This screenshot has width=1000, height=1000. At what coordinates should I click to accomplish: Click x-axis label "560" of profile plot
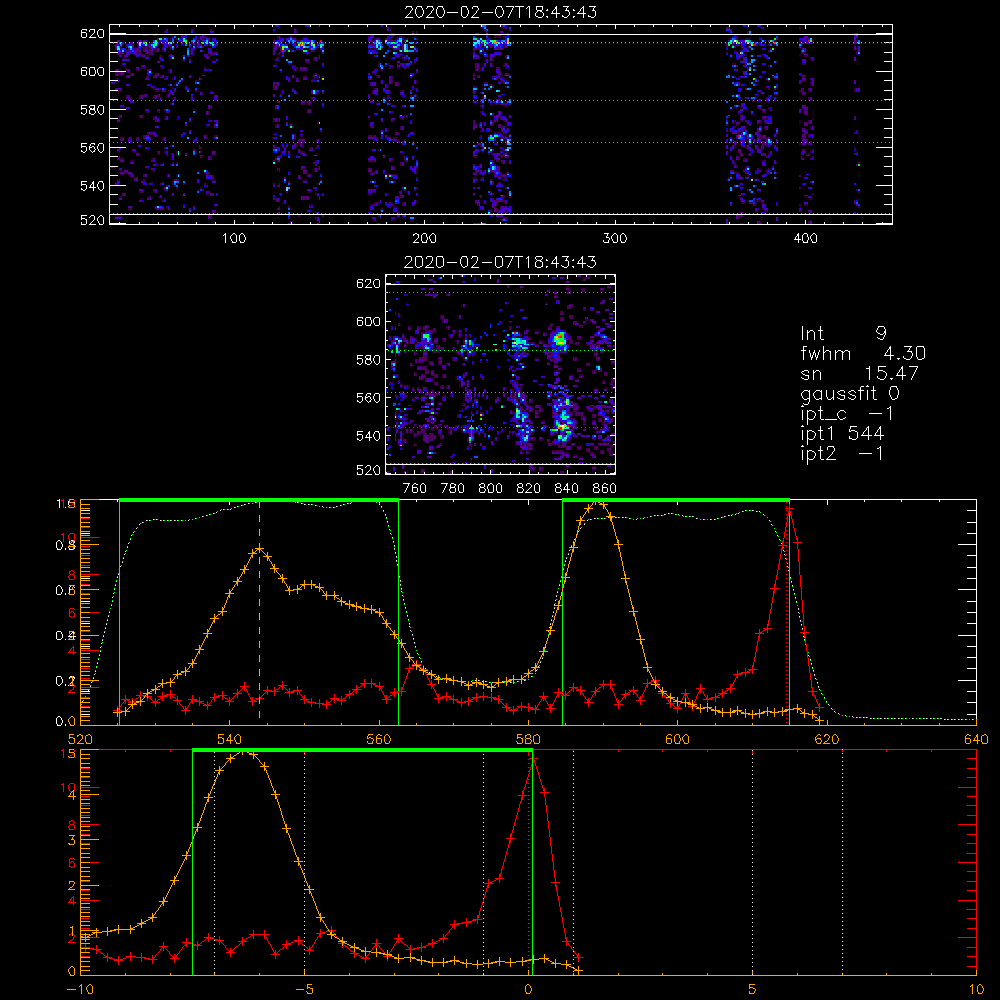tap(379, 739)
